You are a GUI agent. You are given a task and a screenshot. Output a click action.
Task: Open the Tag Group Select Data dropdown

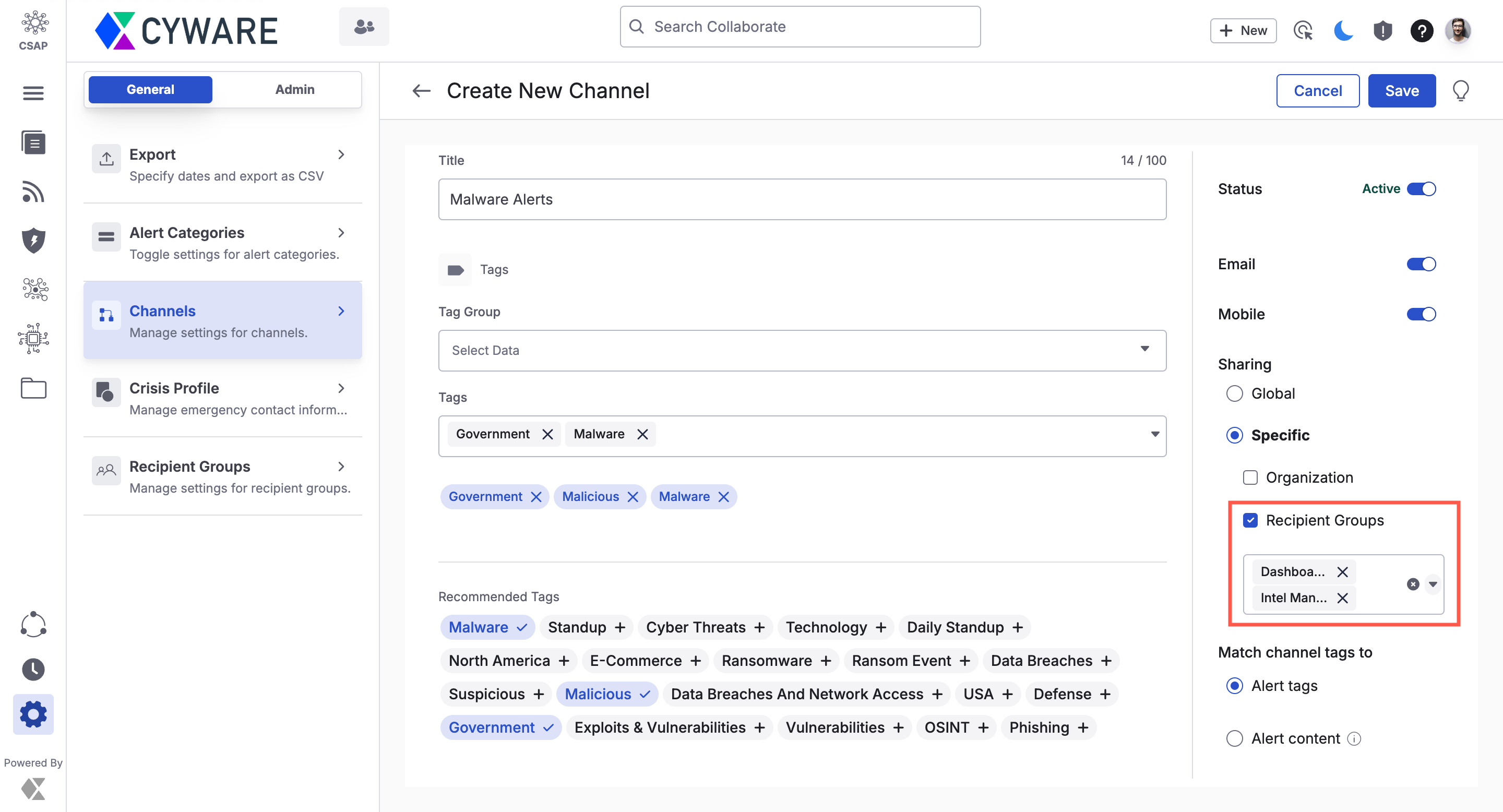pos(802,350)
